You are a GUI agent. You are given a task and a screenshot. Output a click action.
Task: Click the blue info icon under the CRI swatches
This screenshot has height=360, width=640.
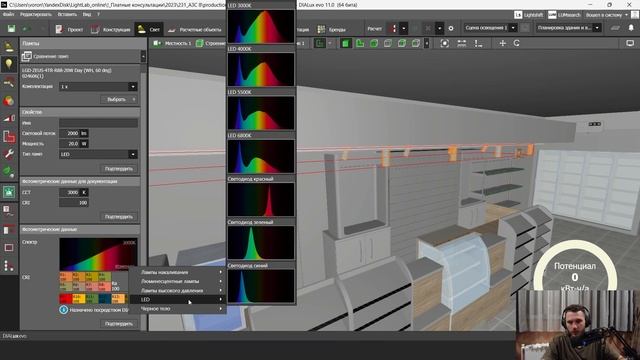(x=64, y=310)
